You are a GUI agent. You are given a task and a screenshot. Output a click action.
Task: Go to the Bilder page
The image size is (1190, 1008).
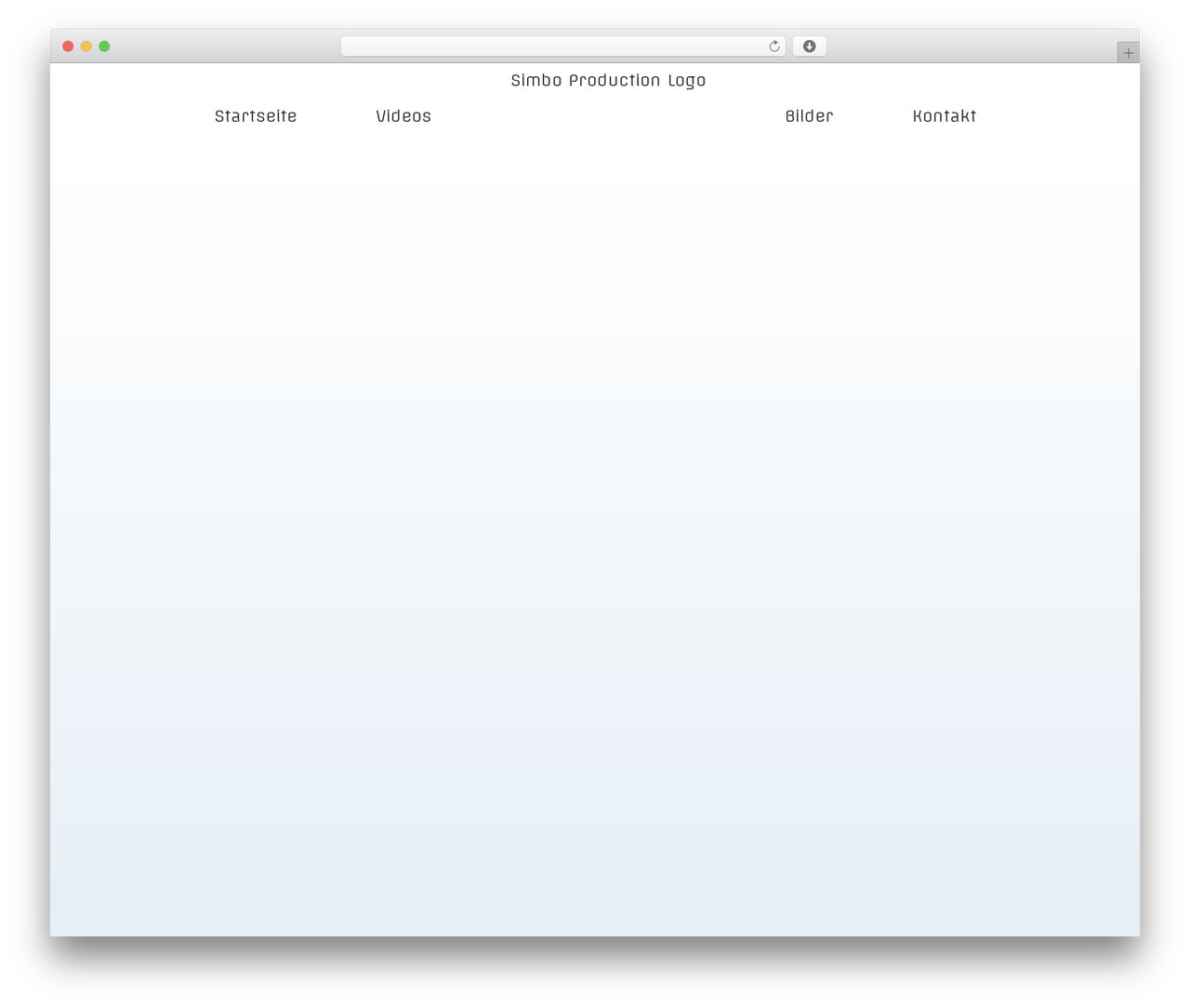pyautogui.click(x=809, y=116)
